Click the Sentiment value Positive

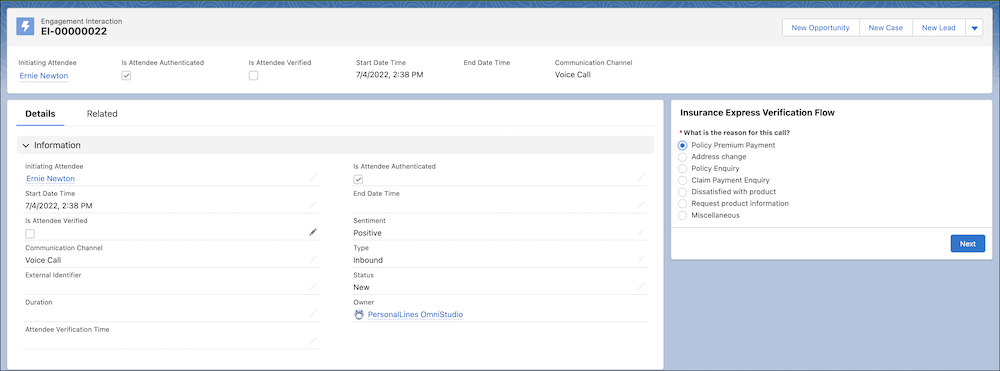coord(367,233)
